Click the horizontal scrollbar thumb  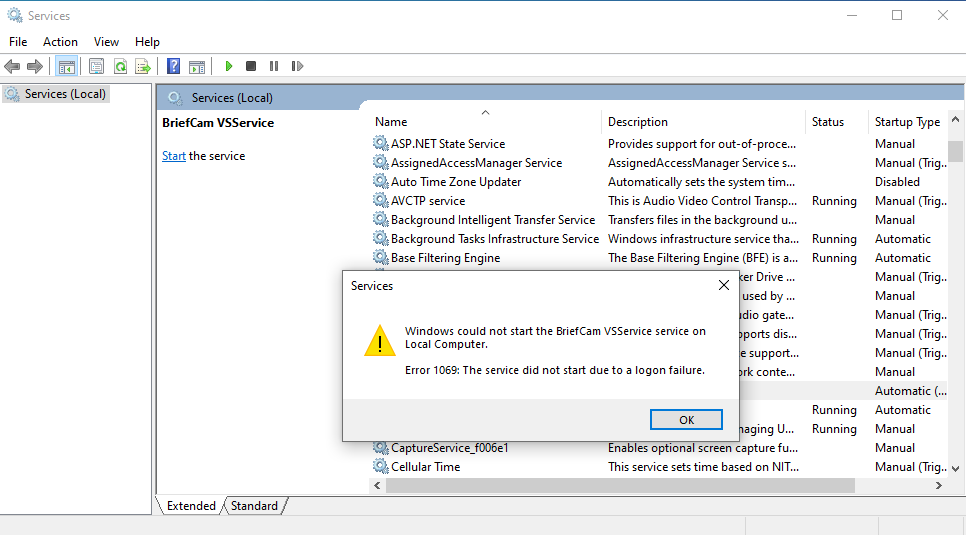620,486
